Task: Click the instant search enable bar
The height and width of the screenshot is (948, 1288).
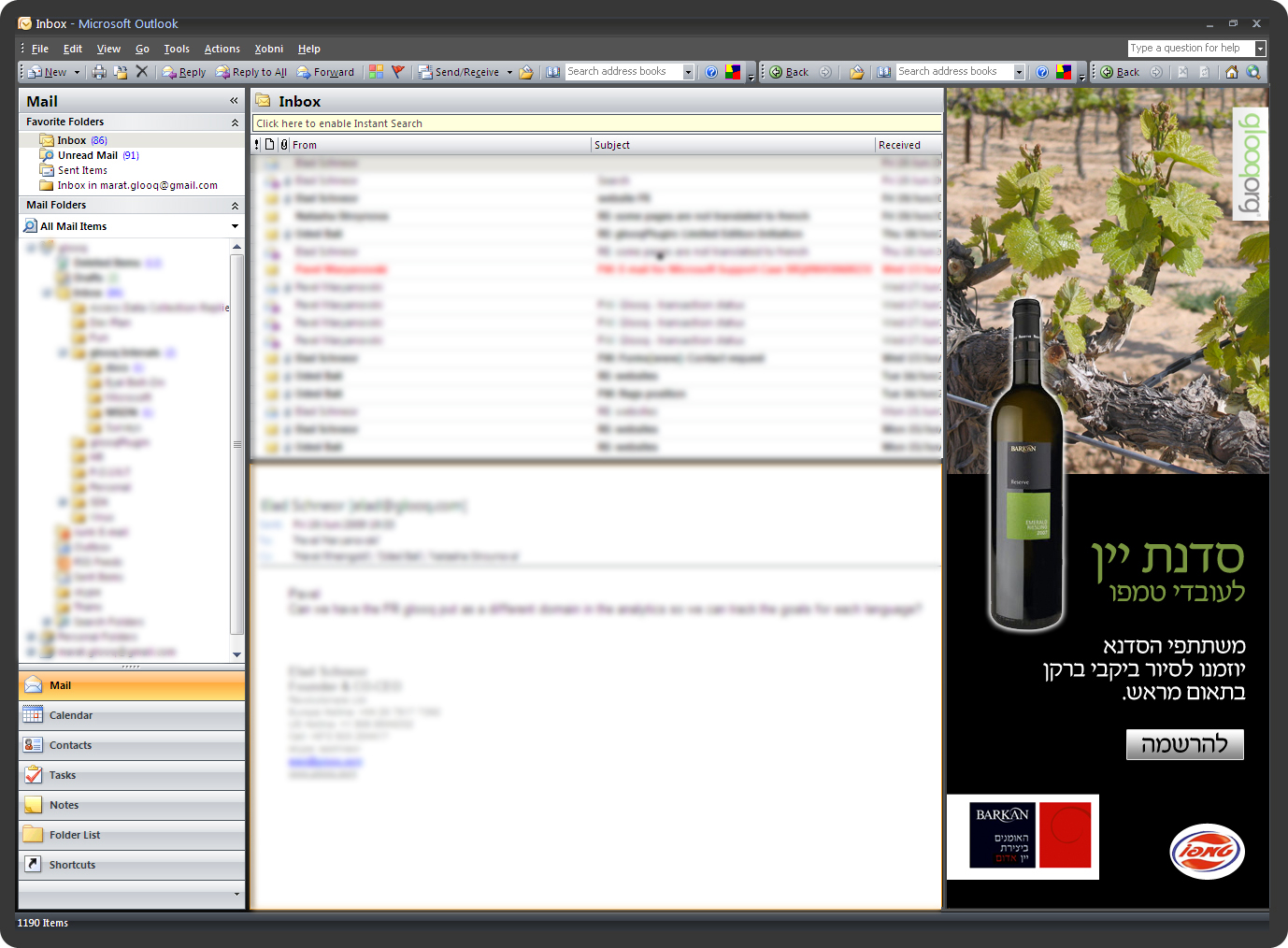Action: [596, 123]
